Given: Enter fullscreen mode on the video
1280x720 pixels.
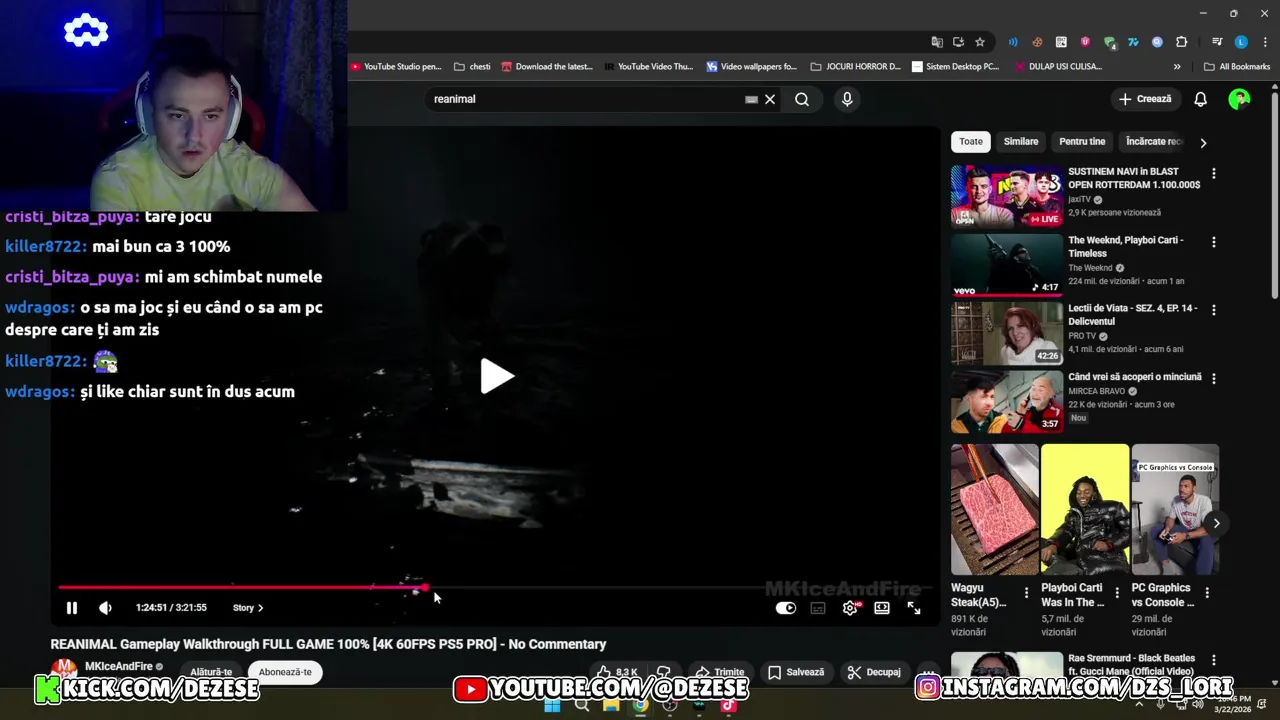Looking at the screenshot, I should (914, 608).
